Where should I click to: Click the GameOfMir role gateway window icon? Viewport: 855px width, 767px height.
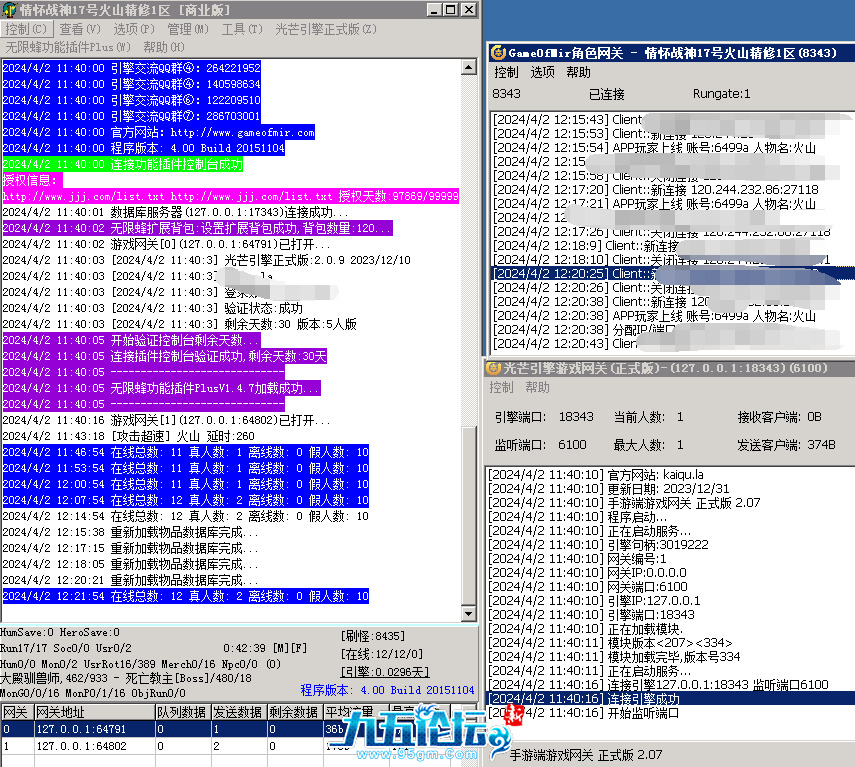(x=498, y=52)
